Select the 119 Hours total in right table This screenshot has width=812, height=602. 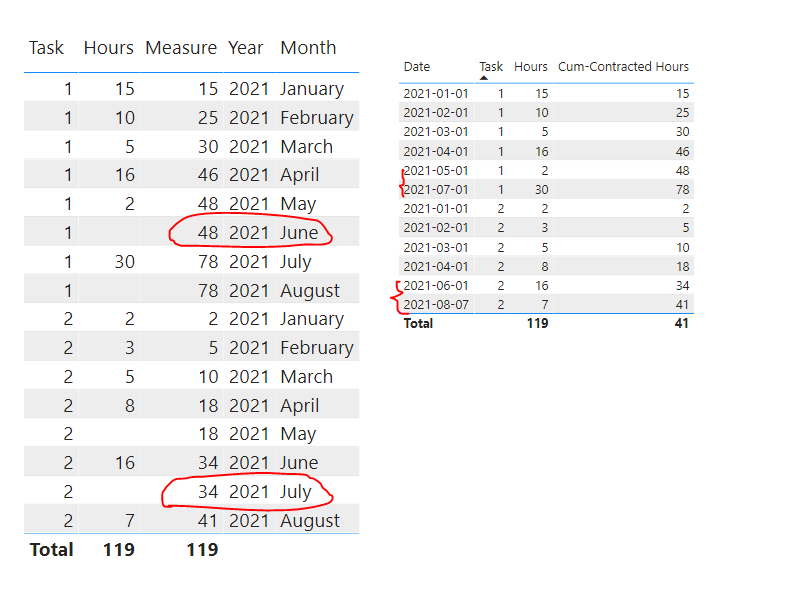[538, 324]
